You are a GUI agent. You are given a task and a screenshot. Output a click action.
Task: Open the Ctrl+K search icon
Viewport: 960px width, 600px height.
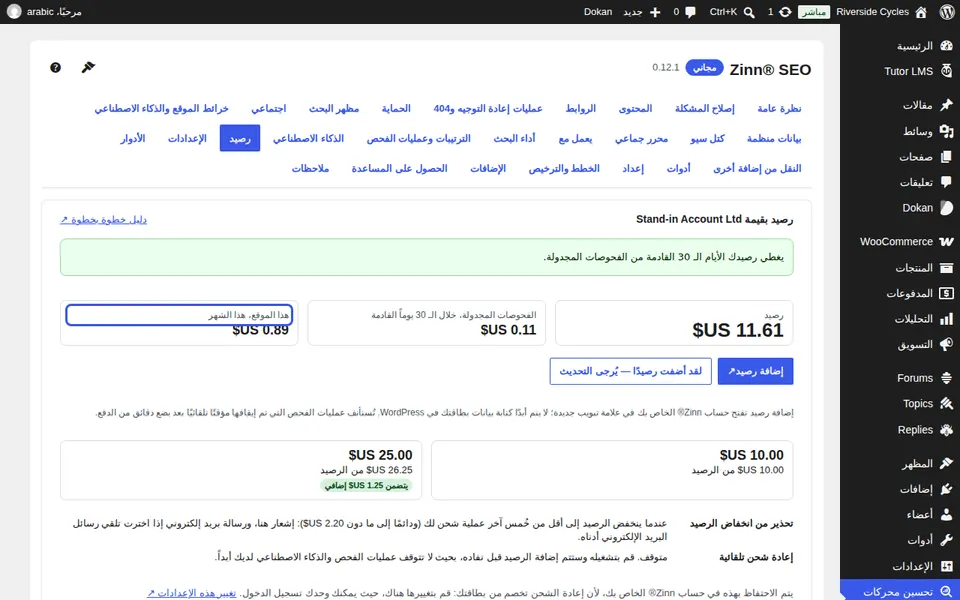[749, 12]
